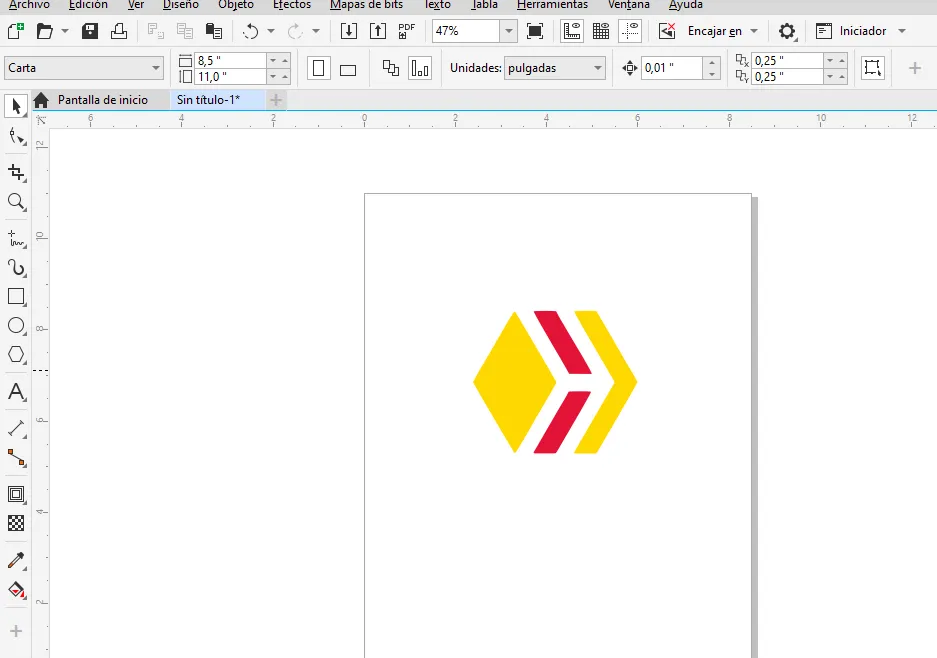Select the Freehand drawing tool

(x=17, y=238)
